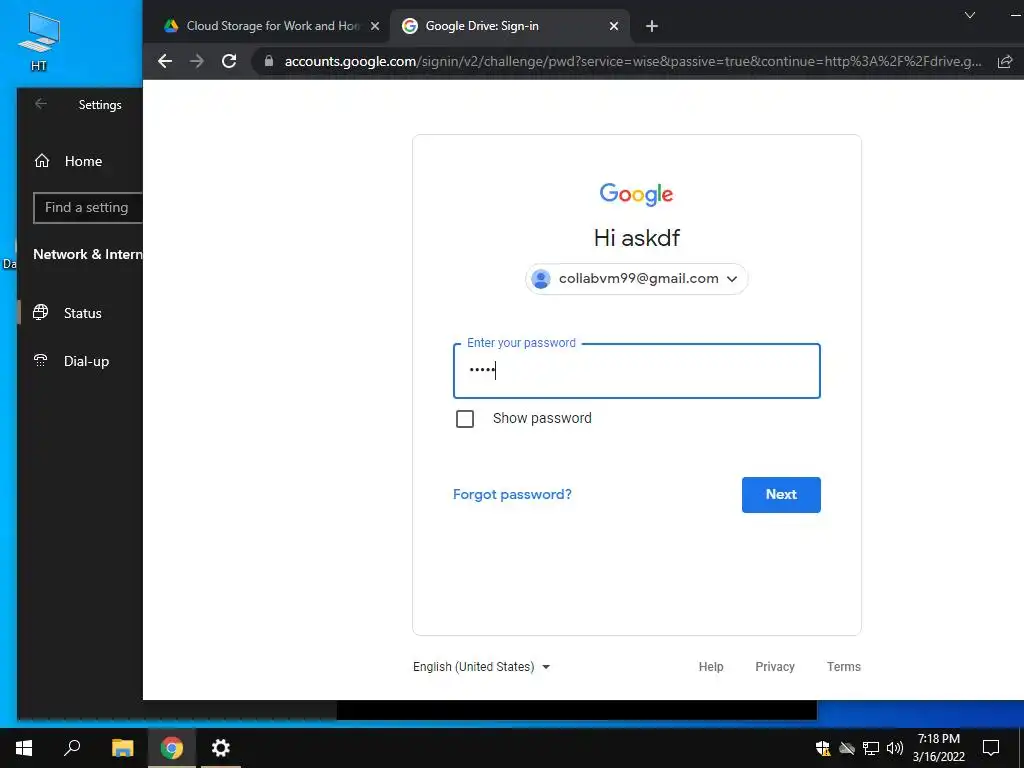Click the Forgot password? link

512,494
